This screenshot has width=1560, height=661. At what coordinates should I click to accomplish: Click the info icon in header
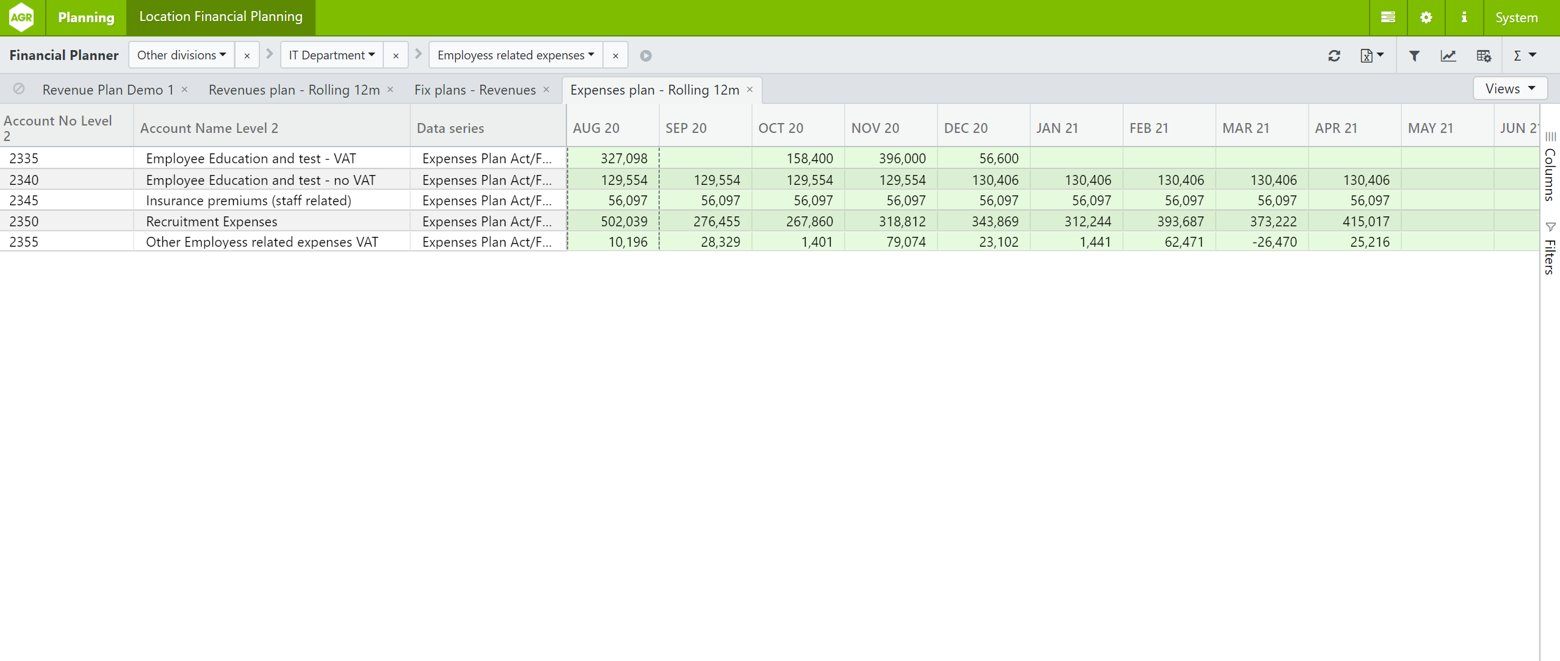click(x=1464, y=18)
